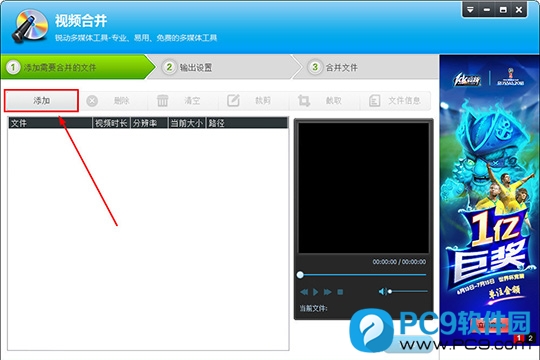This screenshot has width=540, height=360.
Task: Open the title bar dropdown menu arrow
Action: (x=470, y=10)
